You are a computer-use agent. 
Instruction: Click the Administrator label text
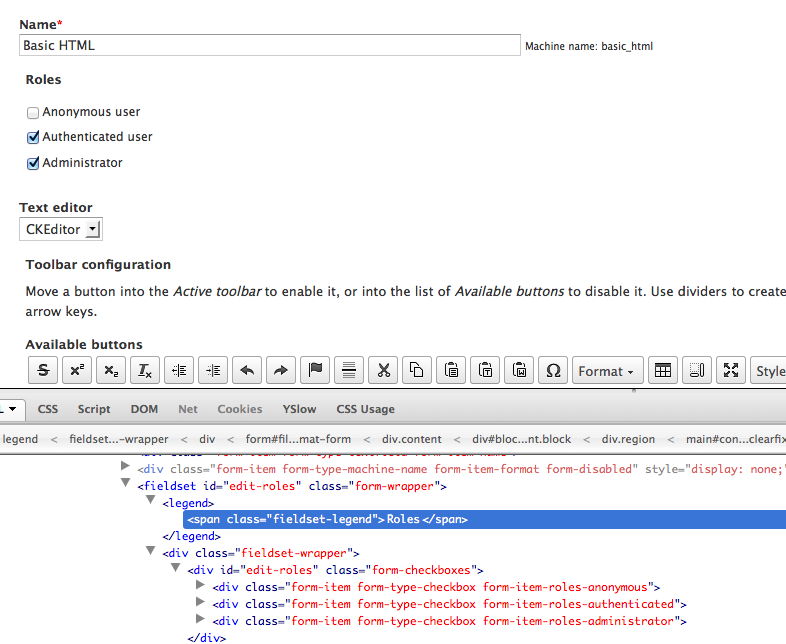[x=82, y=163]
